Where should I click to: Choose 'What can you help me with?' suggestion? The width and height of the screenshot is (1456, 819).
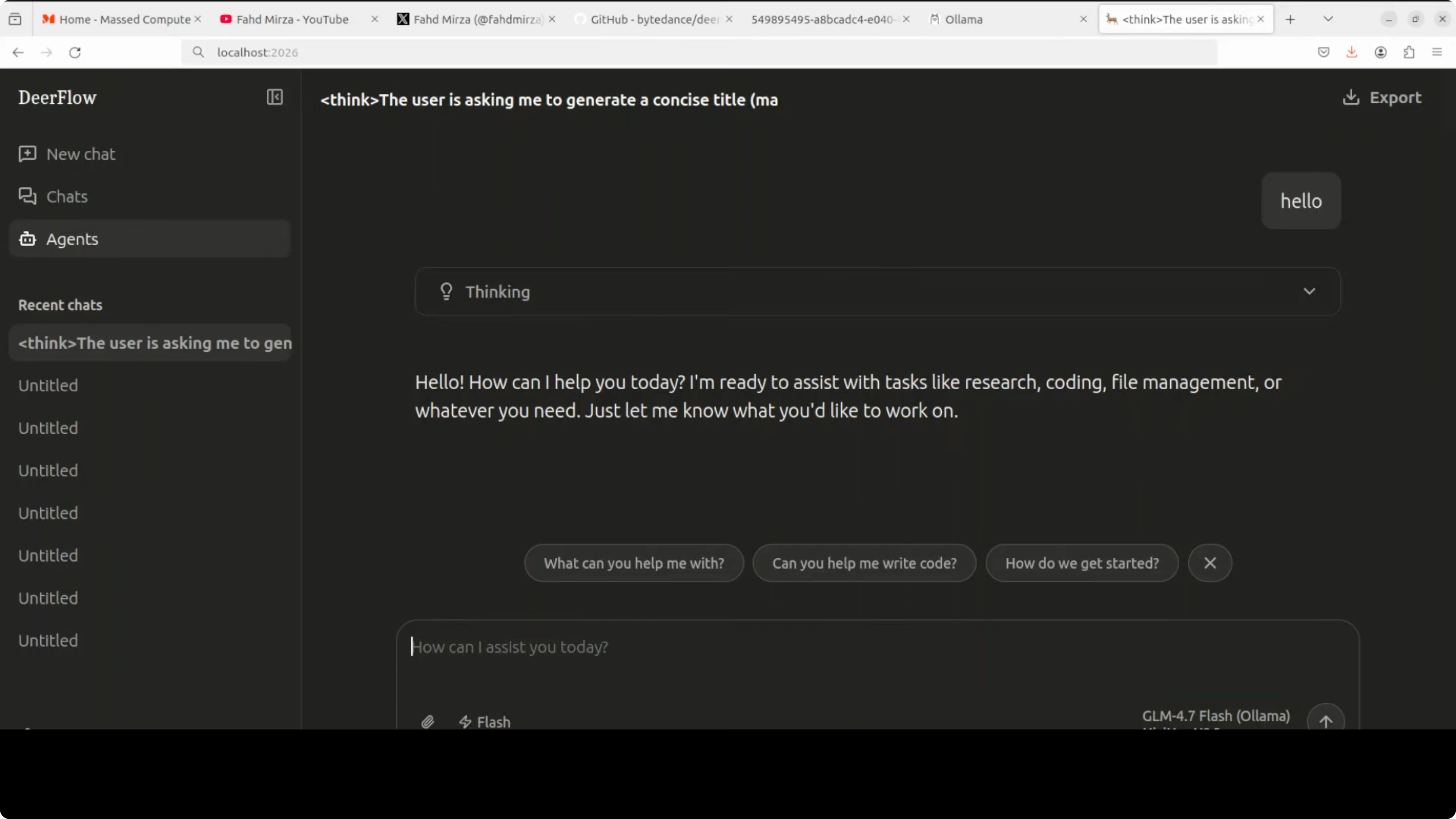(x=633, y=563)
